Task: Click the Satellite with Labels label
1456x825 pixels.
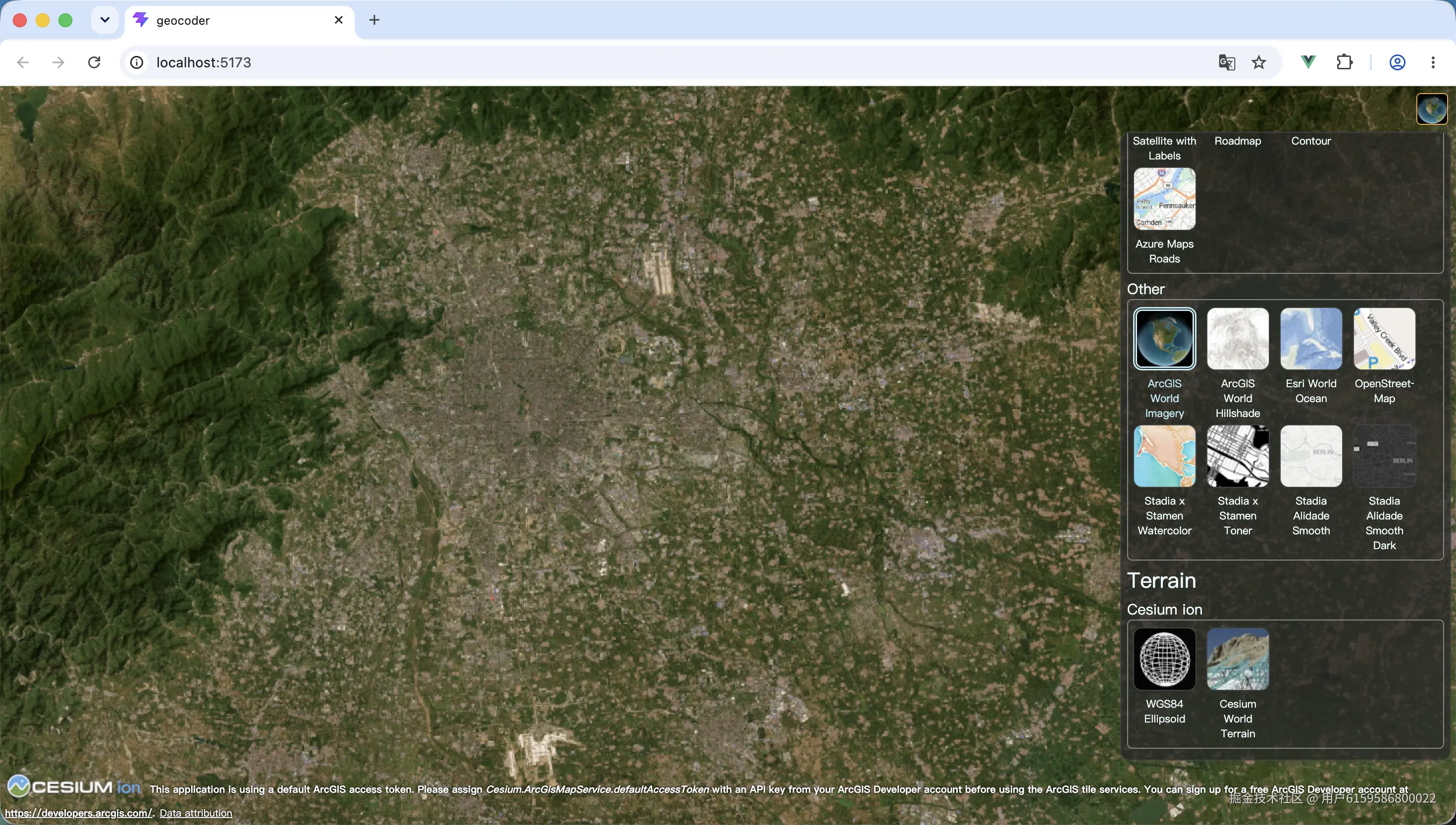Action: (1164, 148)
